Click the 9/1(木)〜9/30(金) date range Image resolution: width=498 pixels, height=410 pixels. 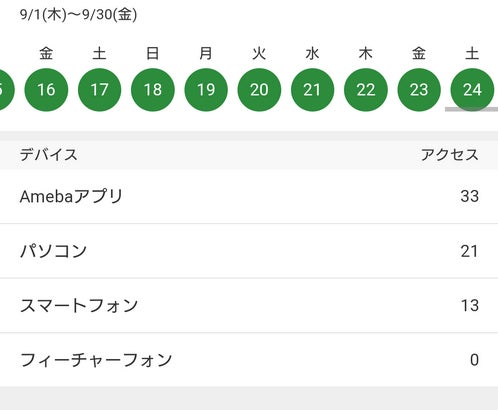point(78,15)
